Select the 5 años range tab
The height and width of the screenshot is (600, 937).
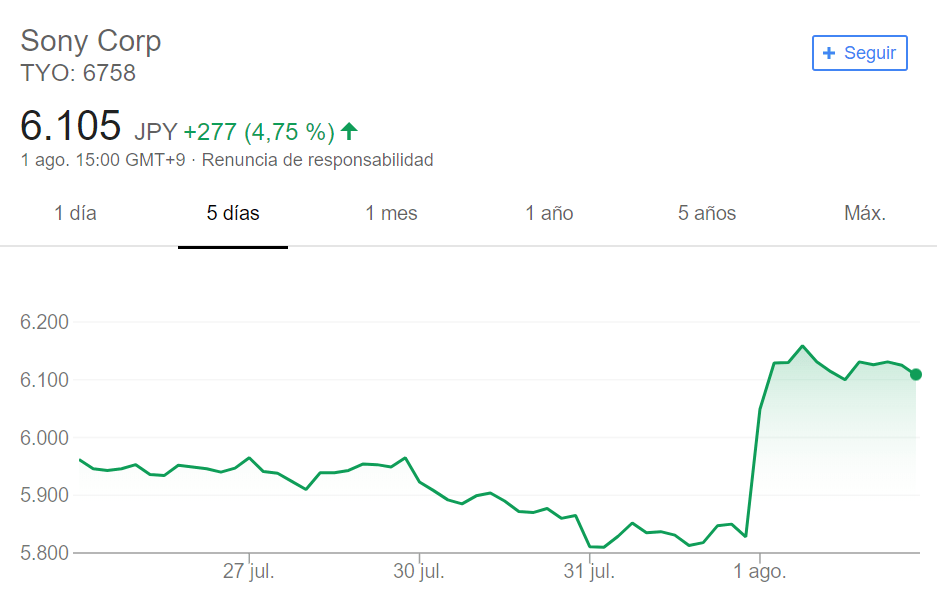click(707, 213)
